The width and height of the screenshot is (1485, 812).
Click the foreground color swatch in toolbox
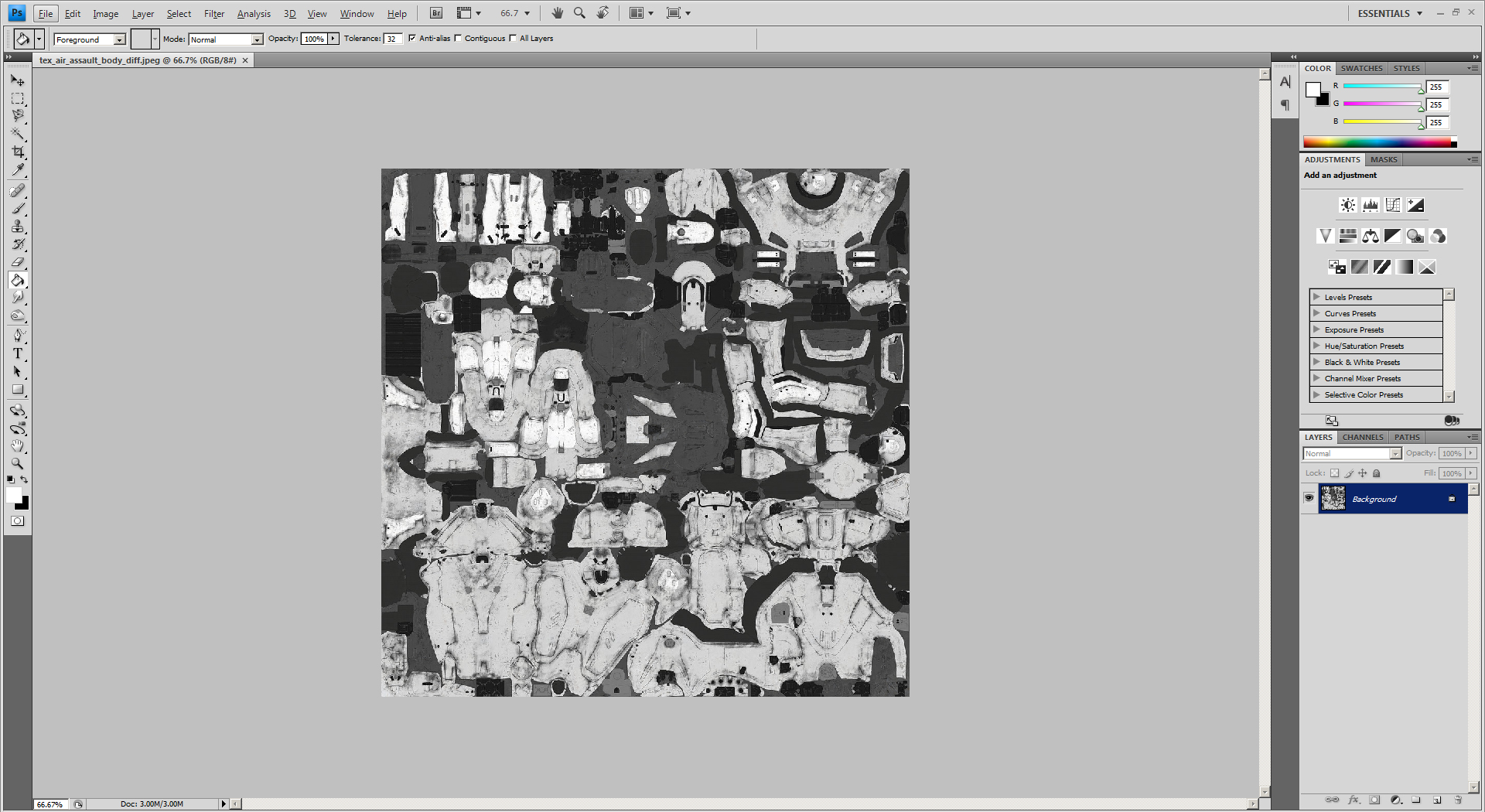click(x=13, y=495)
